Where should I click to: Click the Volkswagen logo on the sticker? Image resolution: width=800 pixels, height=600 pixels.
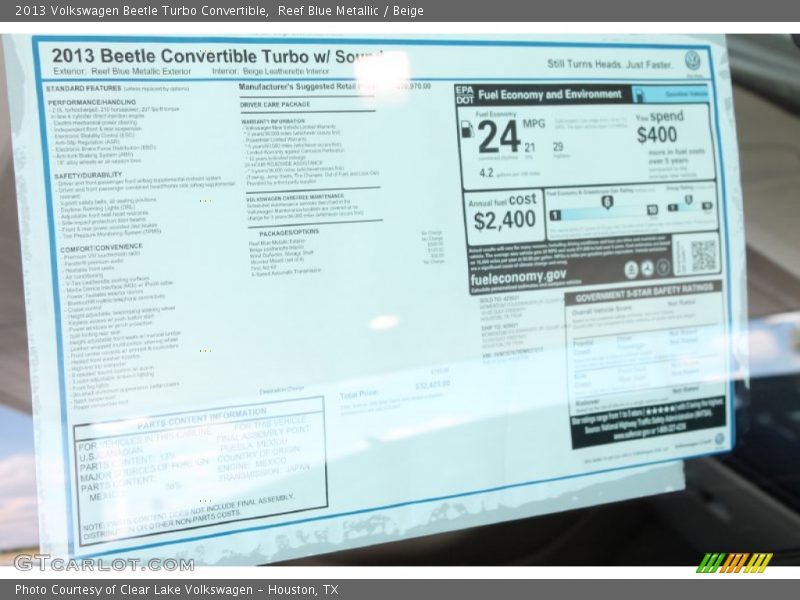pyautogui.click(x=692, y=61)
